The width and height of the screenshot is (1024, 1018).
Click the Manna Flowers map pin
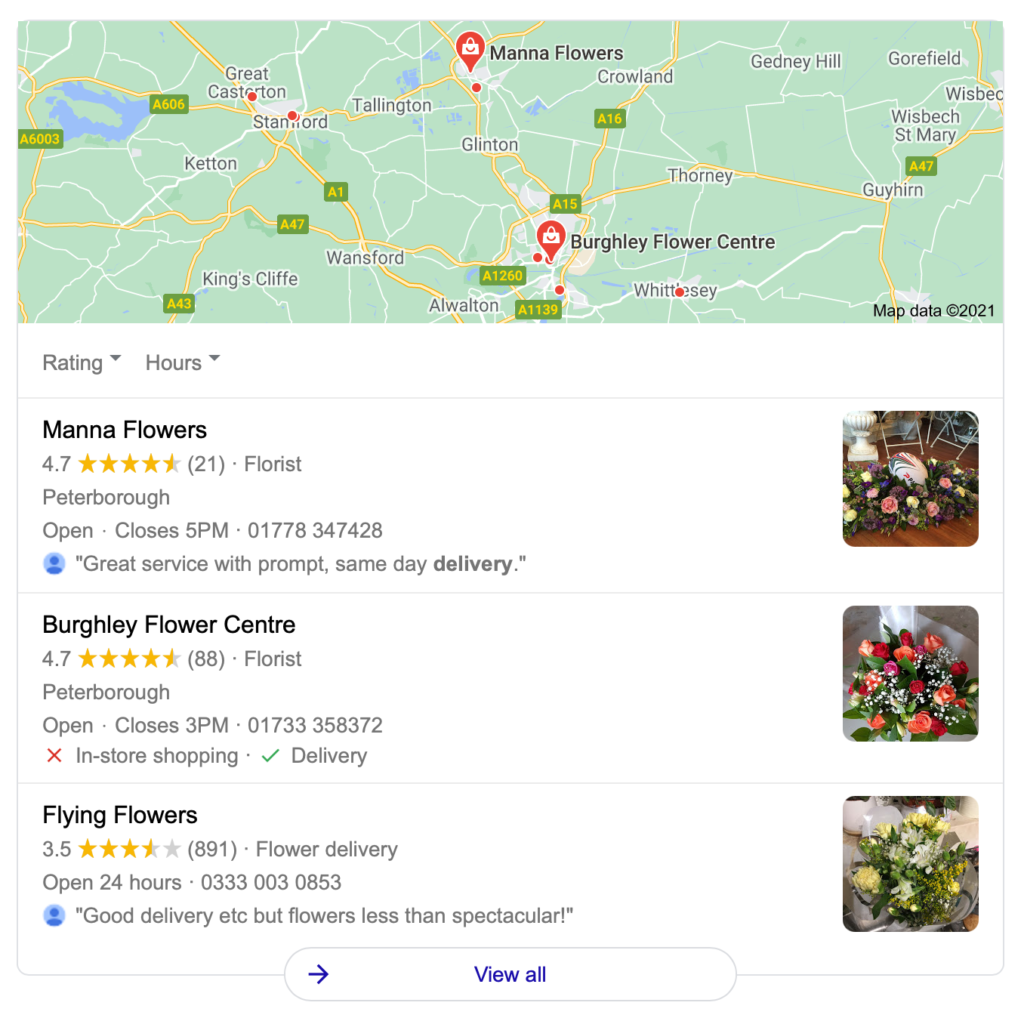pos(470,50)
